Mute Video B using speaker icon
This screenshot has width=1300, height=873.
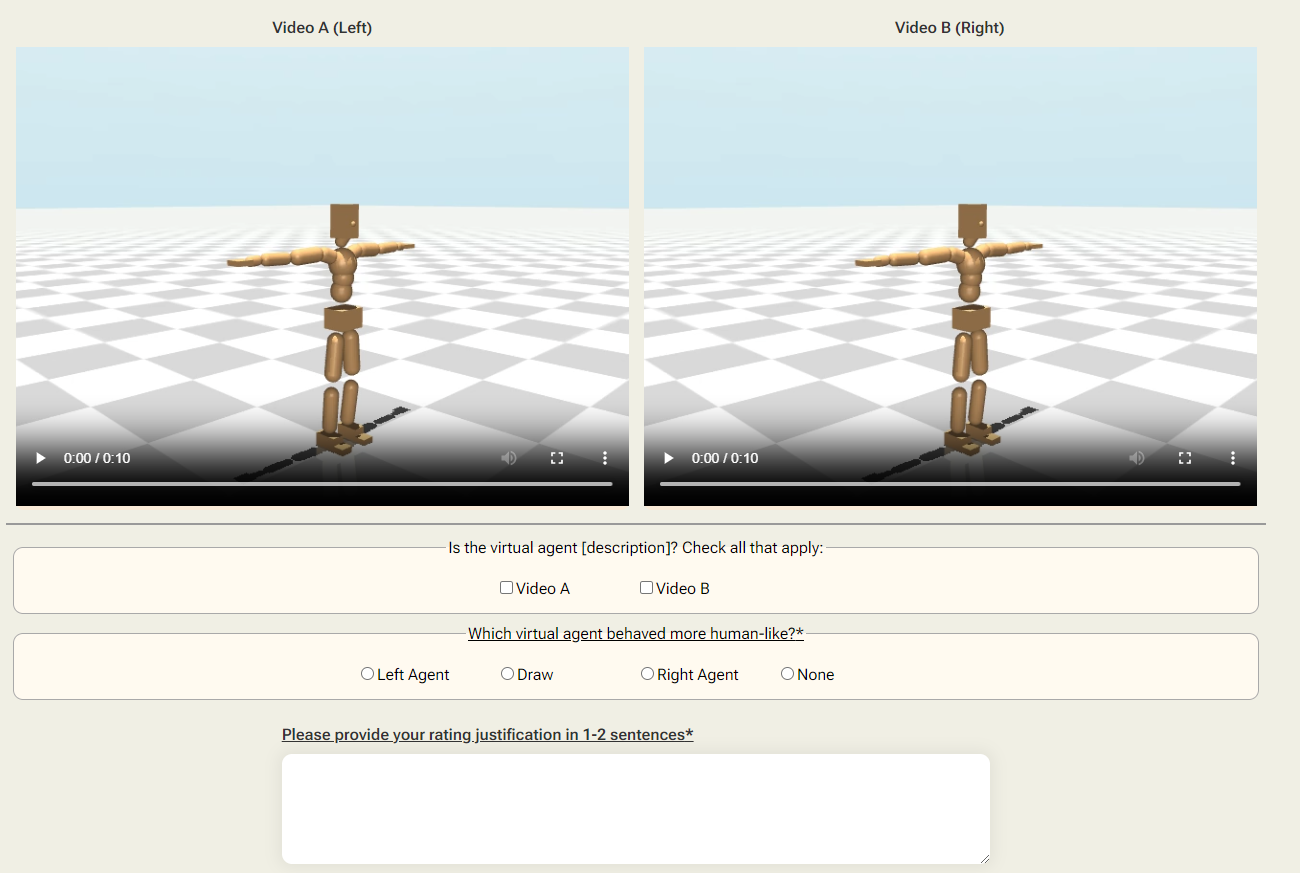click(1137, 458)
